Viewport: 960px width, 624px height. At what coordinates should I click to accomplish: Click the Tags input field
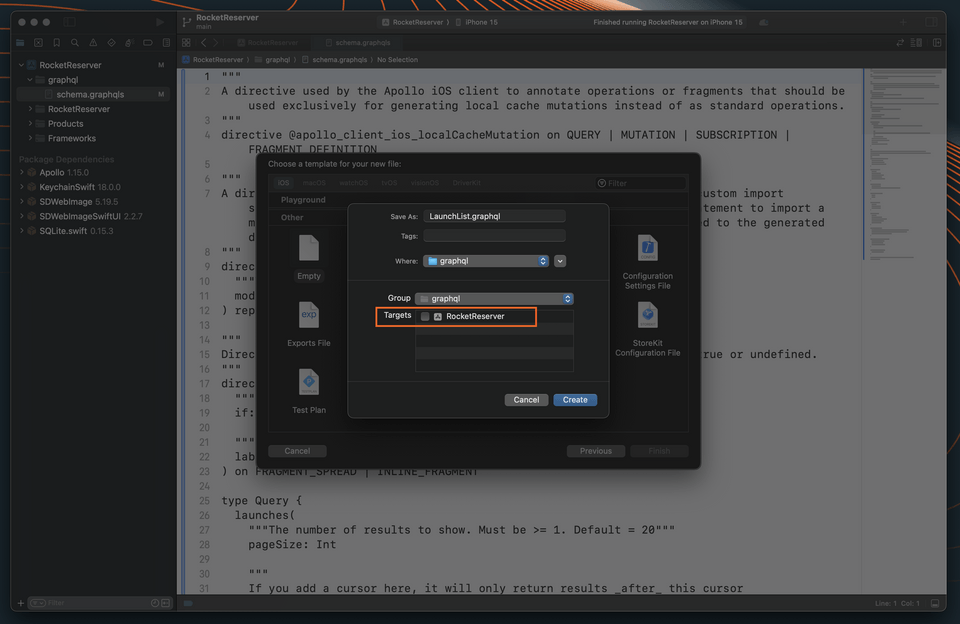(494, 236)
